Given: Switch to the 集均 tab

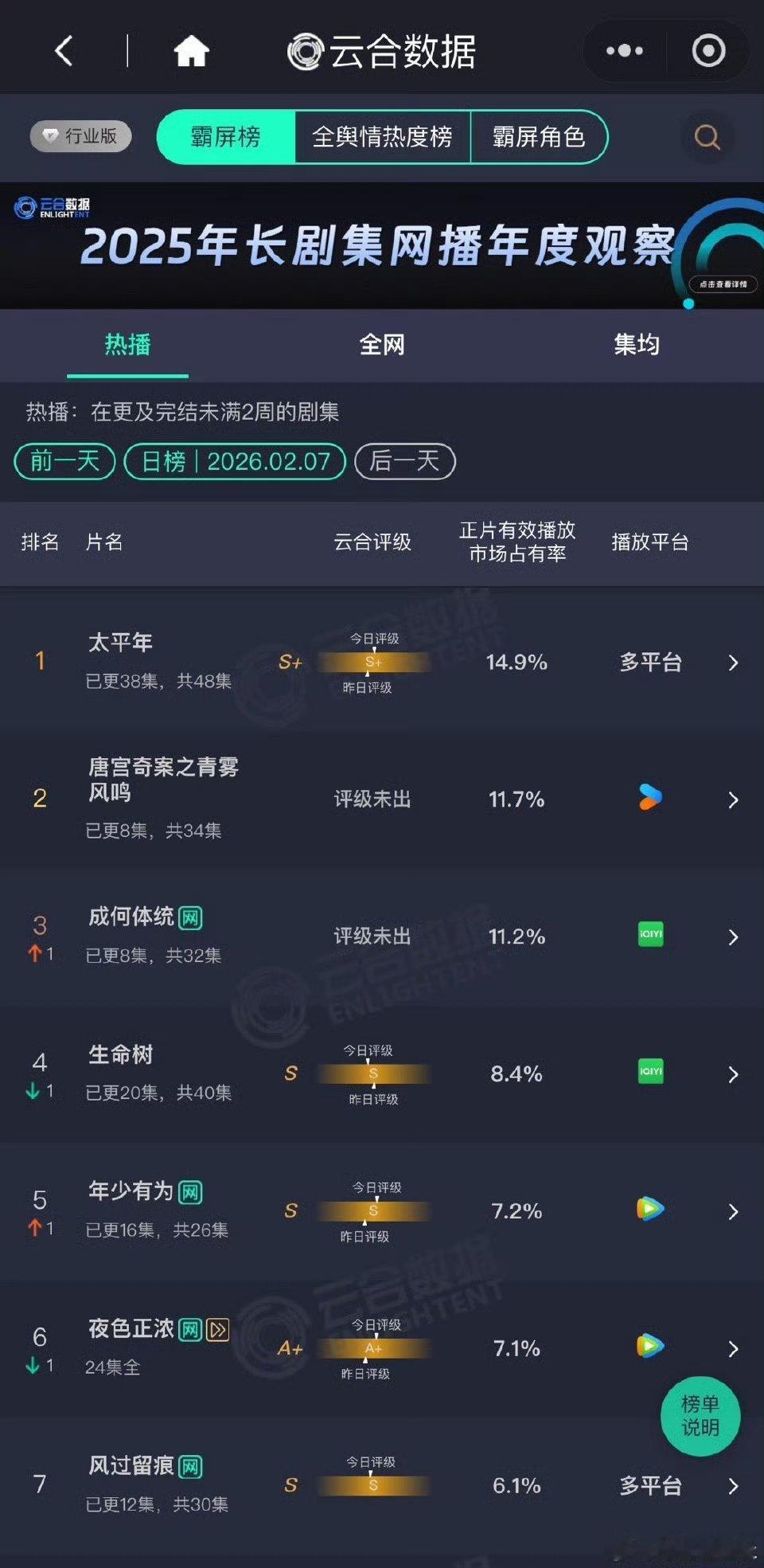Looking at the screenshot, I should tap(637, 345).
